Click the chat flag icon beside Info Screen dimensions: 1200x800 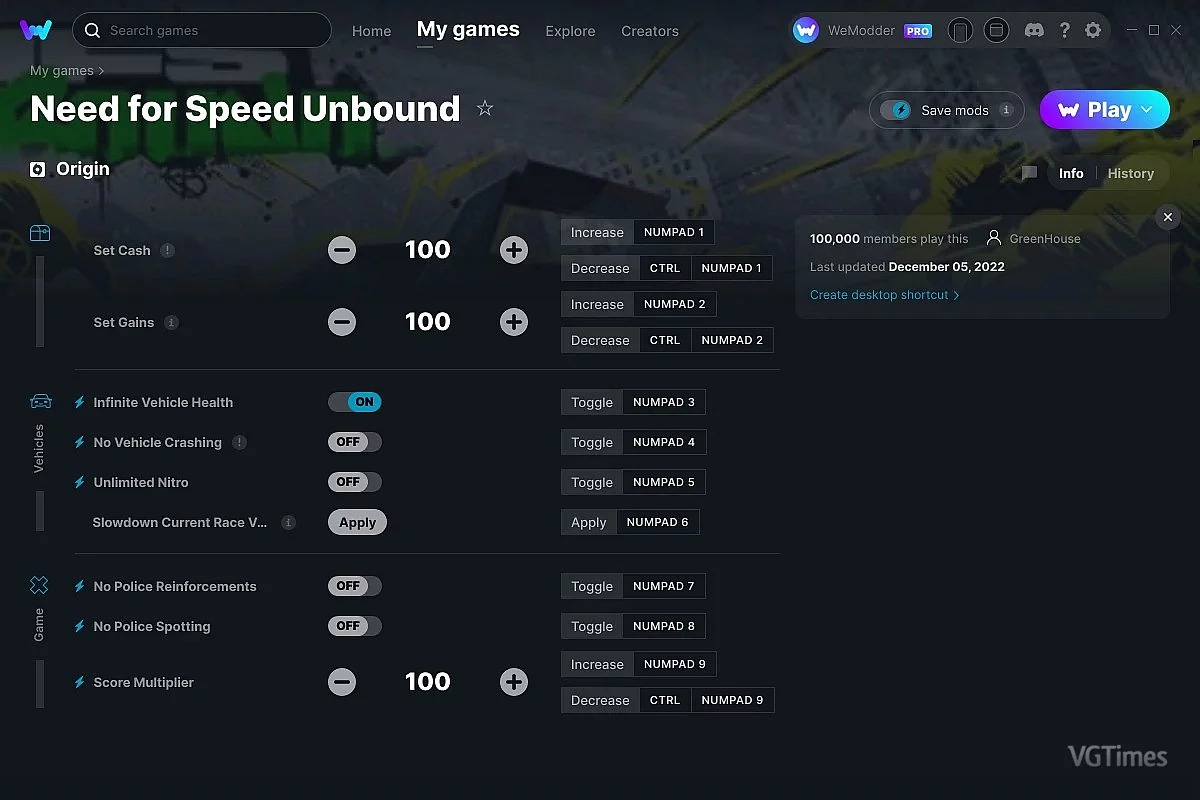click(1029, 174)
